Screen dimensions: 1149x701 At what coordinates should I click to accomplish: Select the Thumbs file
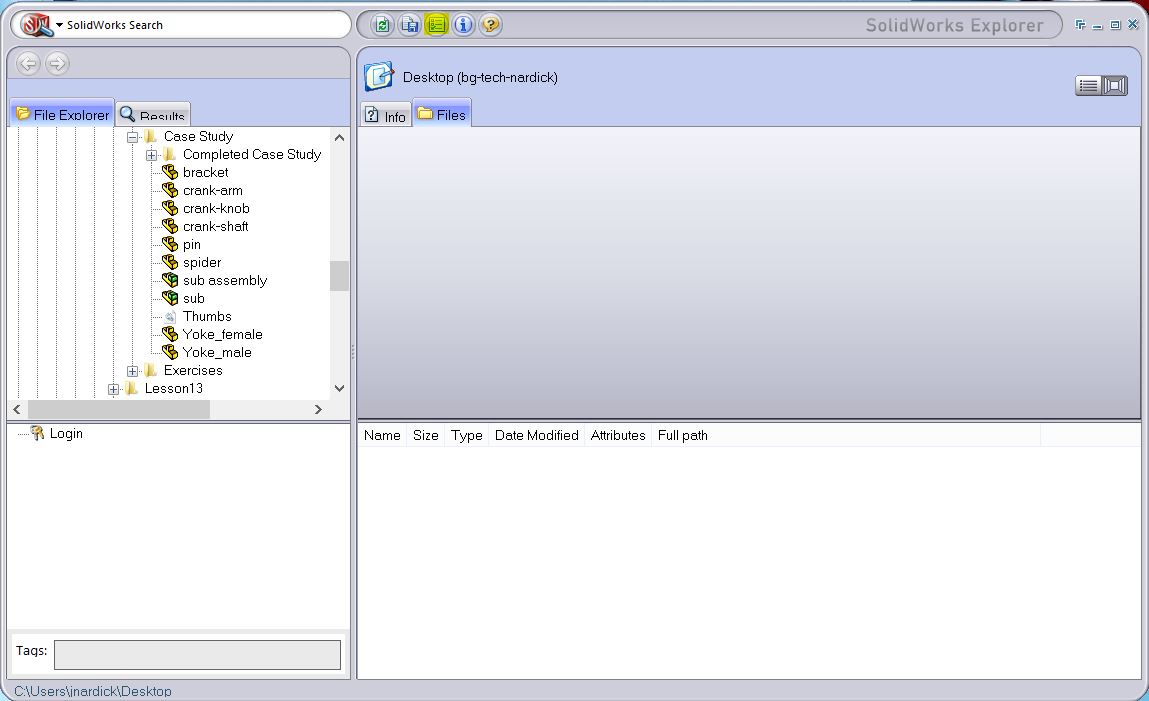(207, 316)
